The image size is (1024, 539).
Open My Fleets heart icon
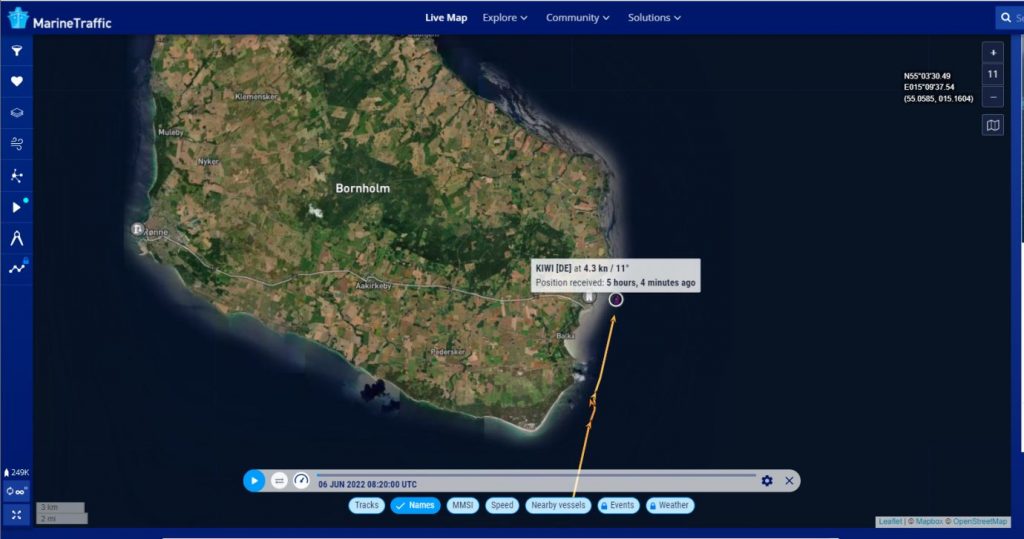[16, 82]
